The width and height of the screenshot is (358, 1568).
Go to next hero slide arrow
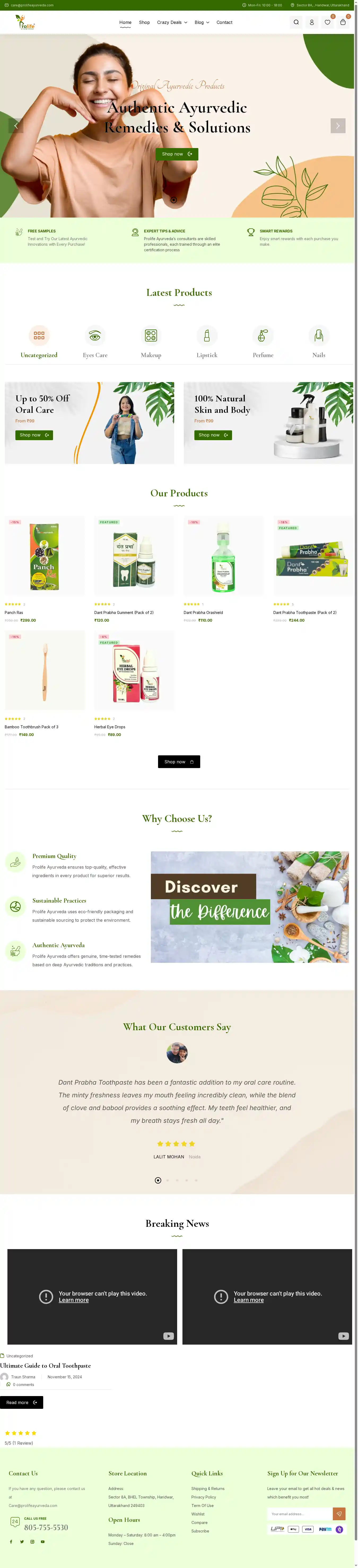[338, 125]
